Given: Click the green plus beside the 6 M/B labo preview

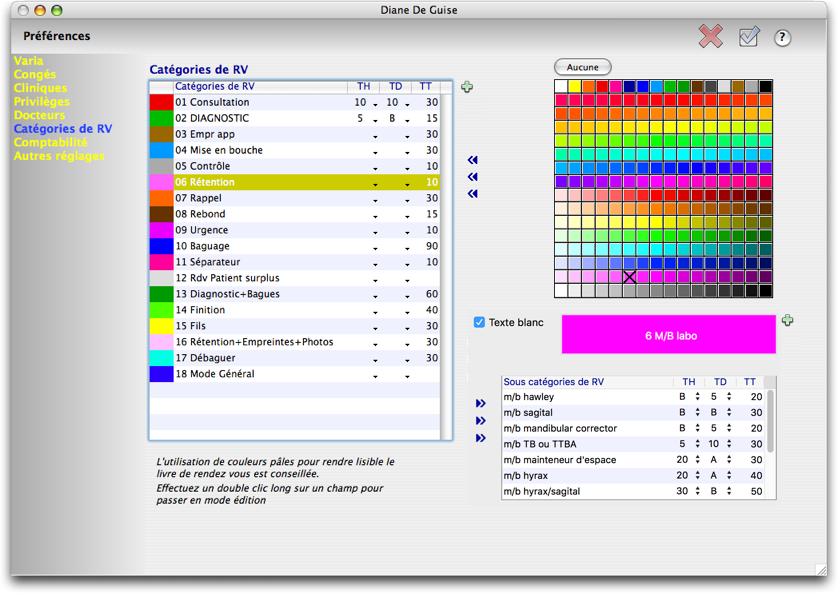Looking at the screenshot, I should pos(787,320).
